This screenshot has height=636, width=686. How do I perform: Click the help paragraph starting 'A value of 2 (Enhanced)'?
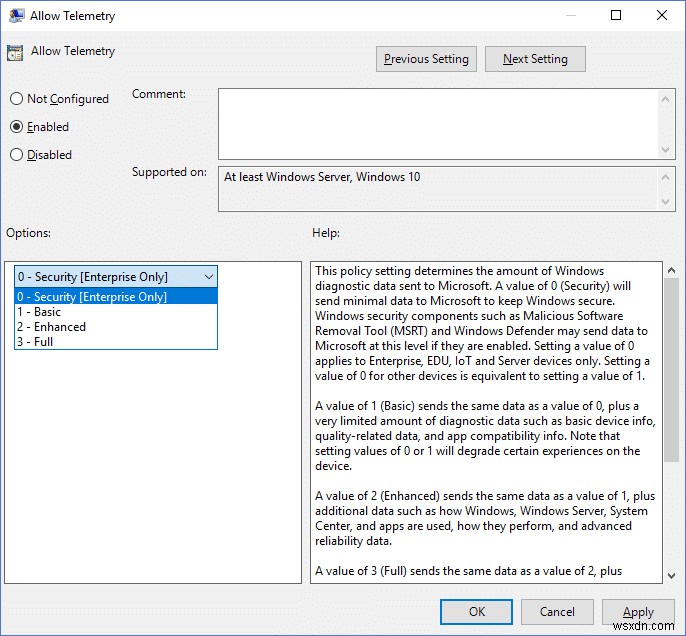click(485, 518)
